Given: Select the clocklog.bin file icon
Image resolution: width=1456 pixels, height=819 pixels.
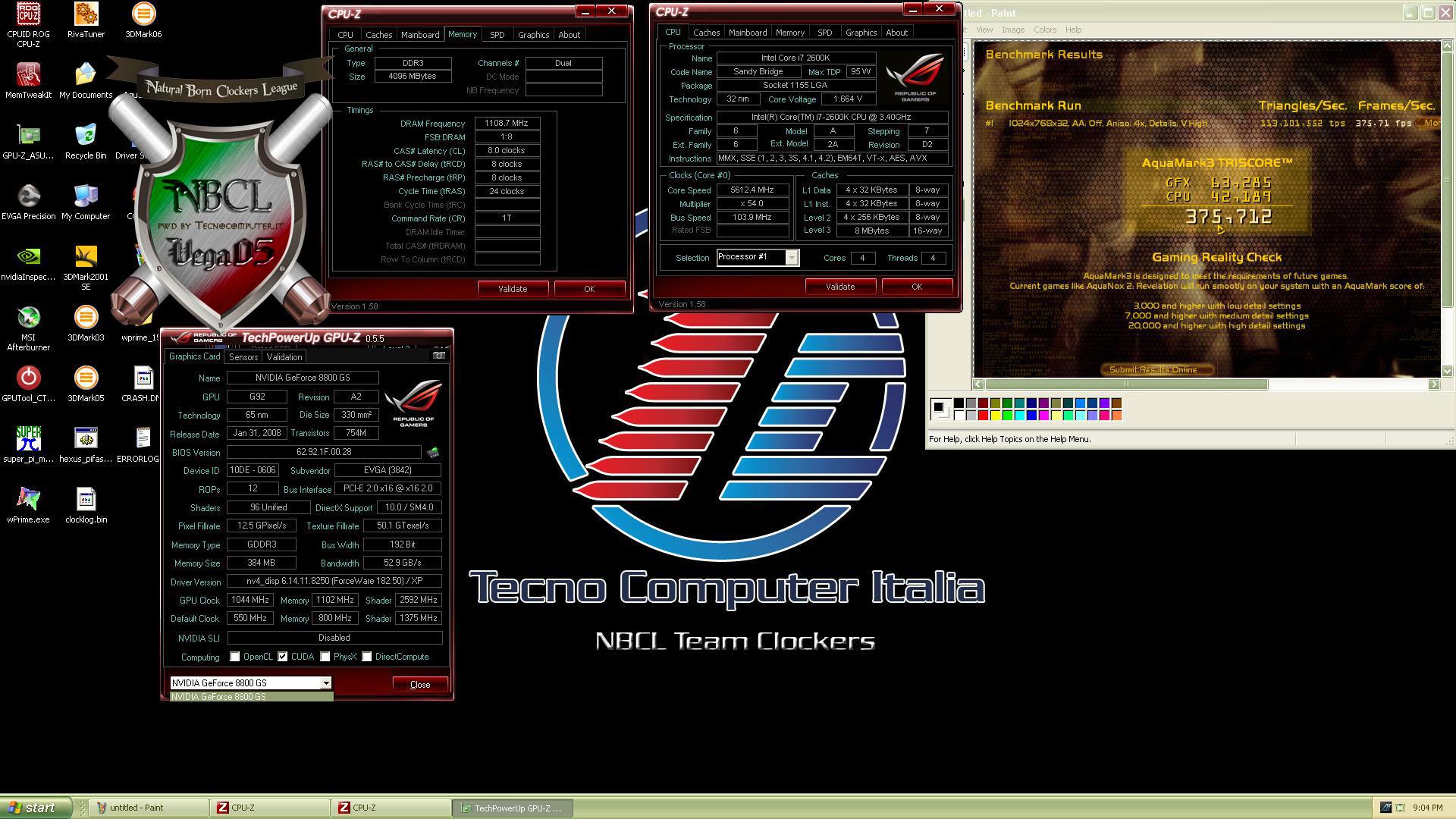Looking at the screenshot, I should pyautogui.click(x=86, y=505).
